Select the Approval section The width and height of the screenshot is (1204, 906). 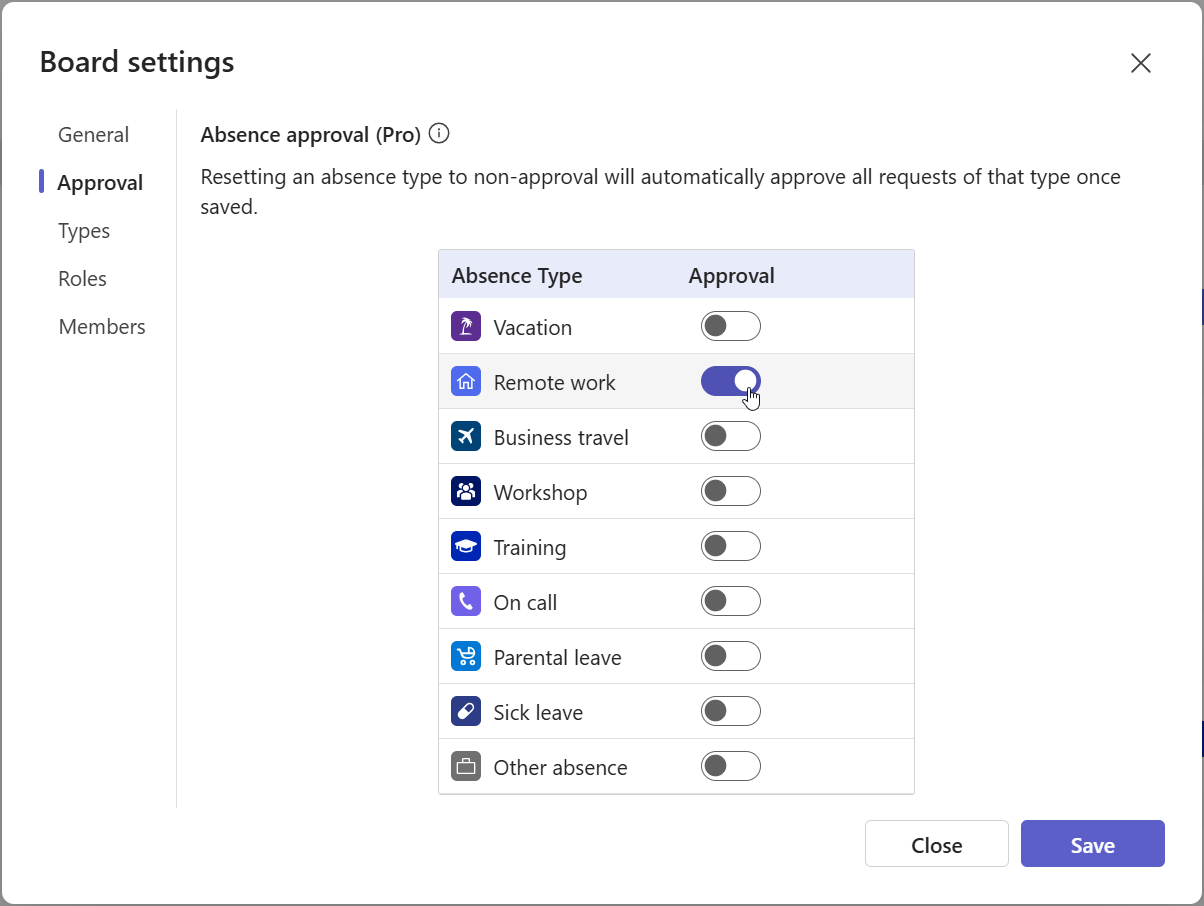(x=100, y=183)
